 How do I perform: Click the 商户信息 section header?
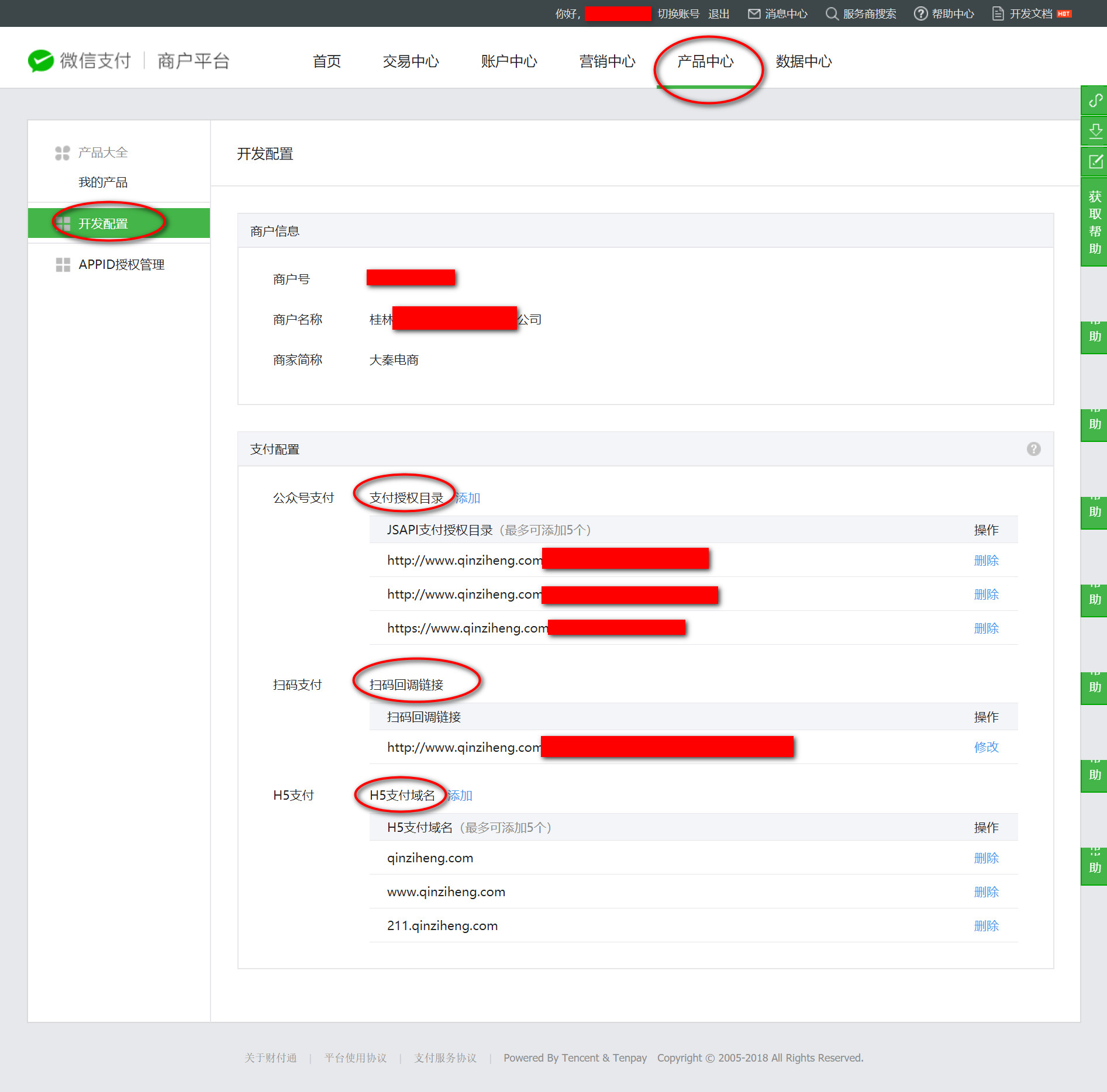(x=646, y=231)
